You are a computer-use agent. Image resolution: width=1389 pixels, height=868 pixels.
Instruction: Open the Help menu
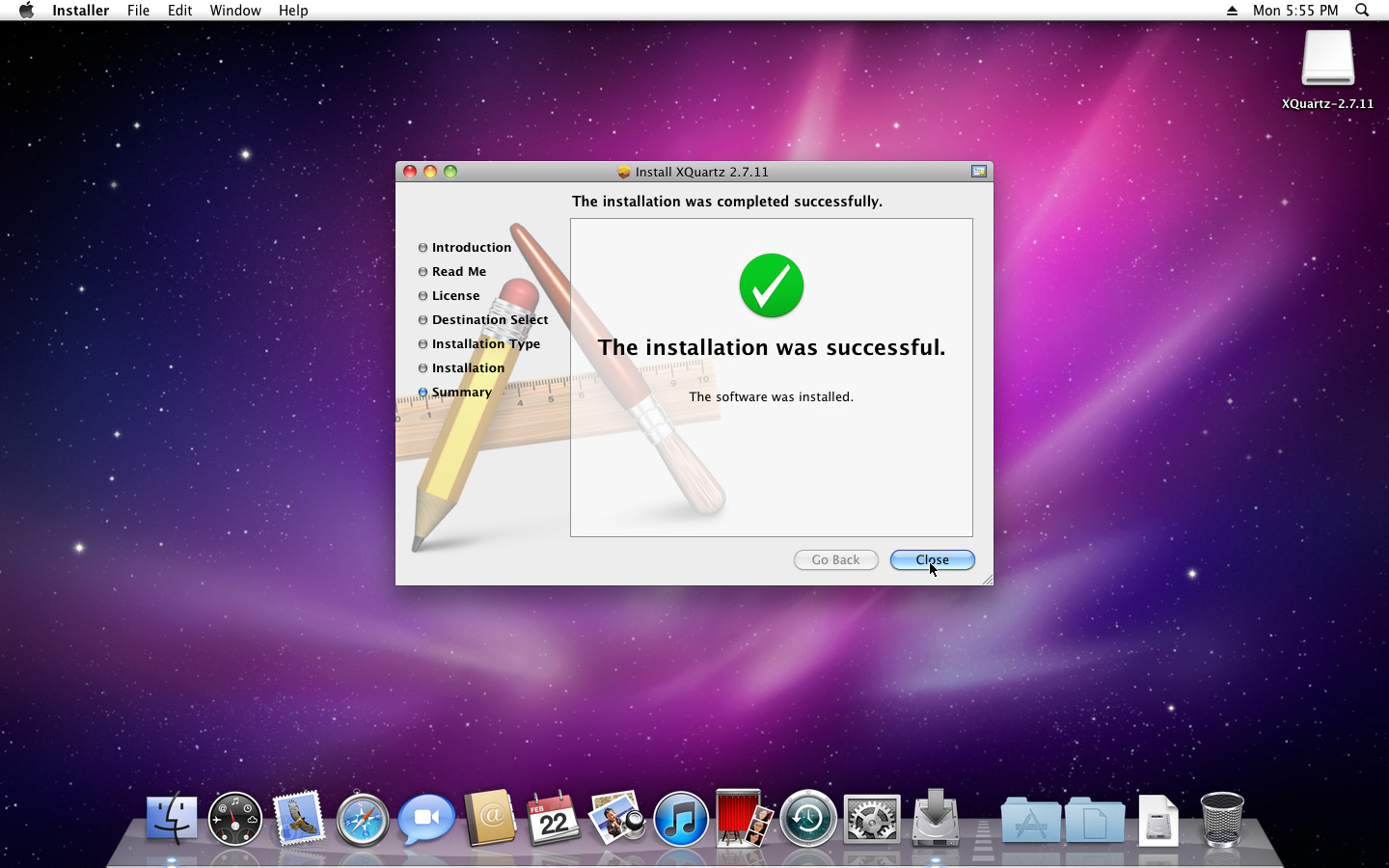coord(293,11)
